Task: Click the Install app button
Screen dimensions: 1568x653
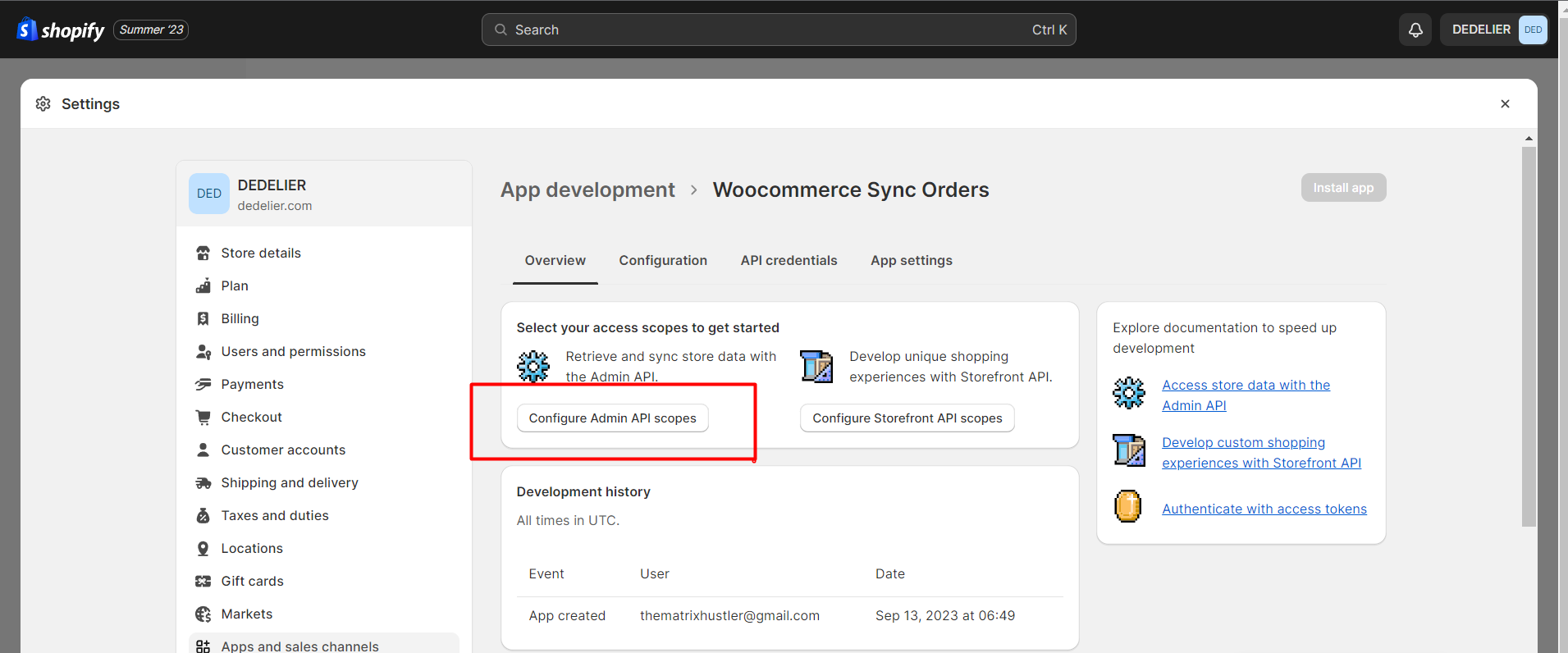Action: [1343, 187]
